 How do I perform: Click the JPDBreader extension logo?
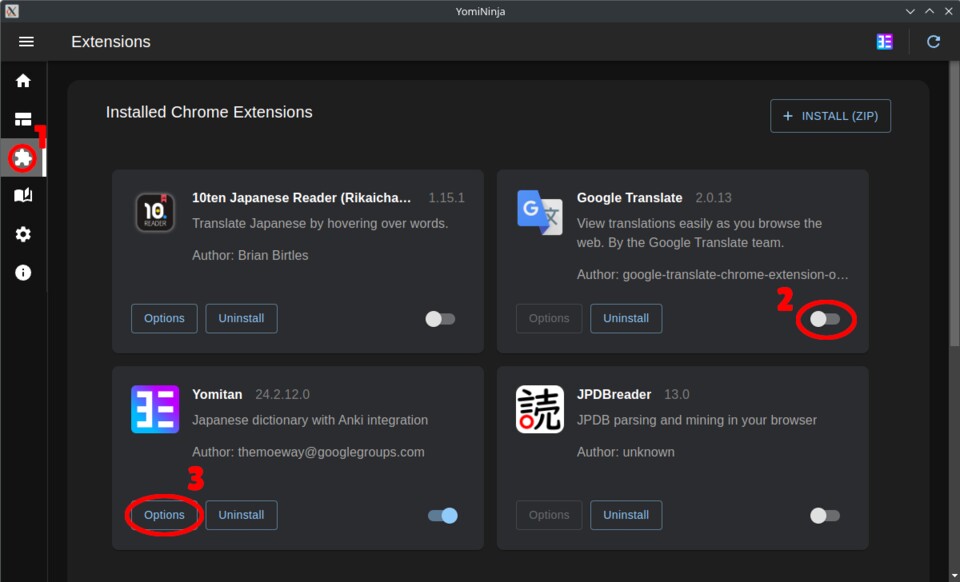click(540, 409)
